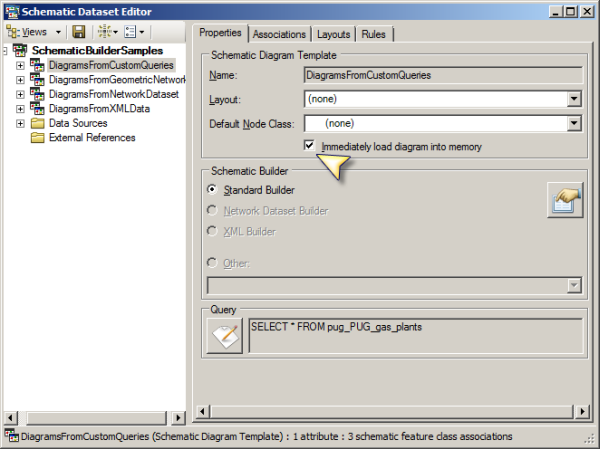Click the properties panel horizontal scrollbar track
Viewport: 600px width, 449px height.
pyautogui.click(x=392, y=411)
